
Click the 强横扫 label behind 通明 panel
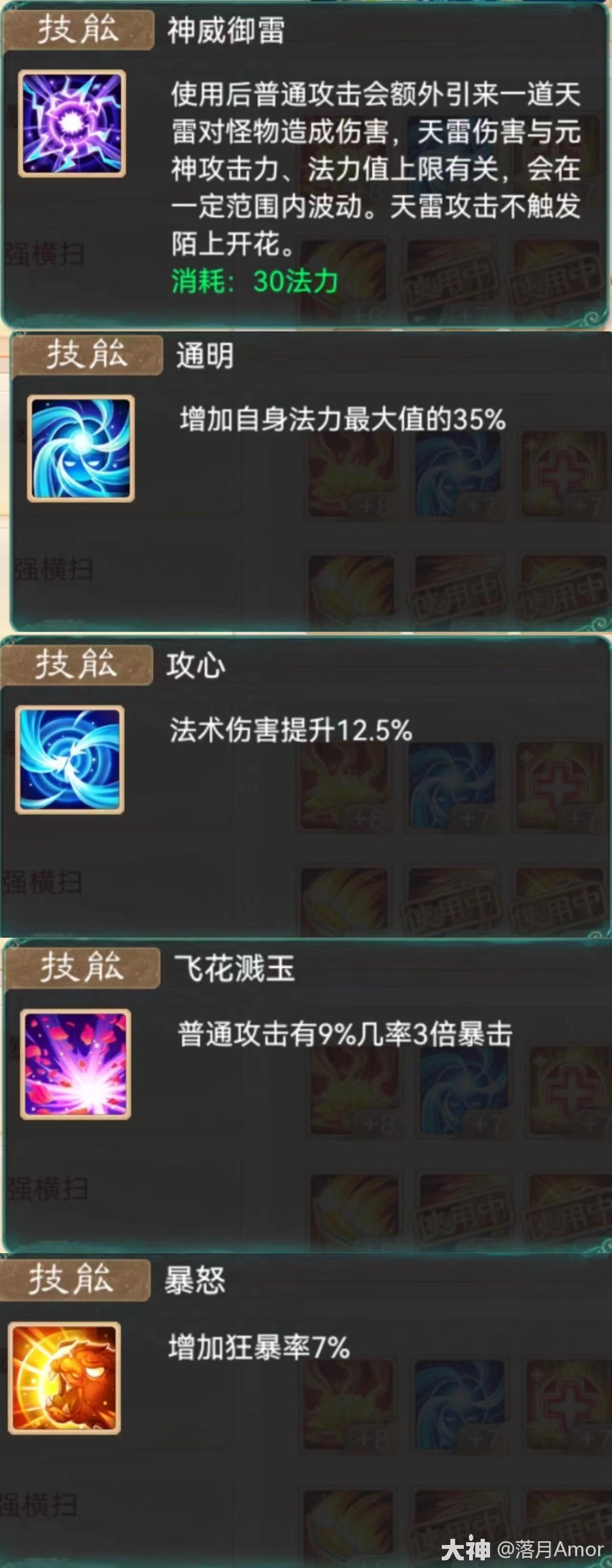(54, 570)
